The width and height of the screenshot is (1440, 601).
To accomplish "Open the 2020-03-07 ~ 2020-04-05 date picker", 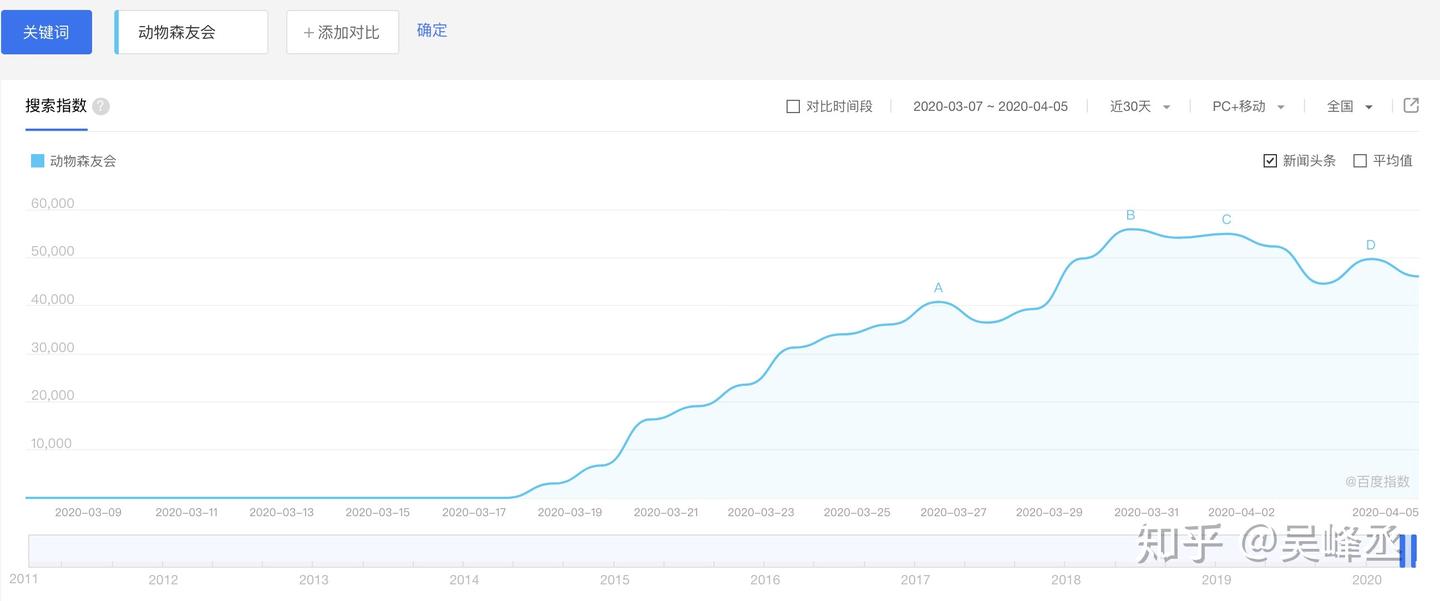I will [x=990, y=106].
